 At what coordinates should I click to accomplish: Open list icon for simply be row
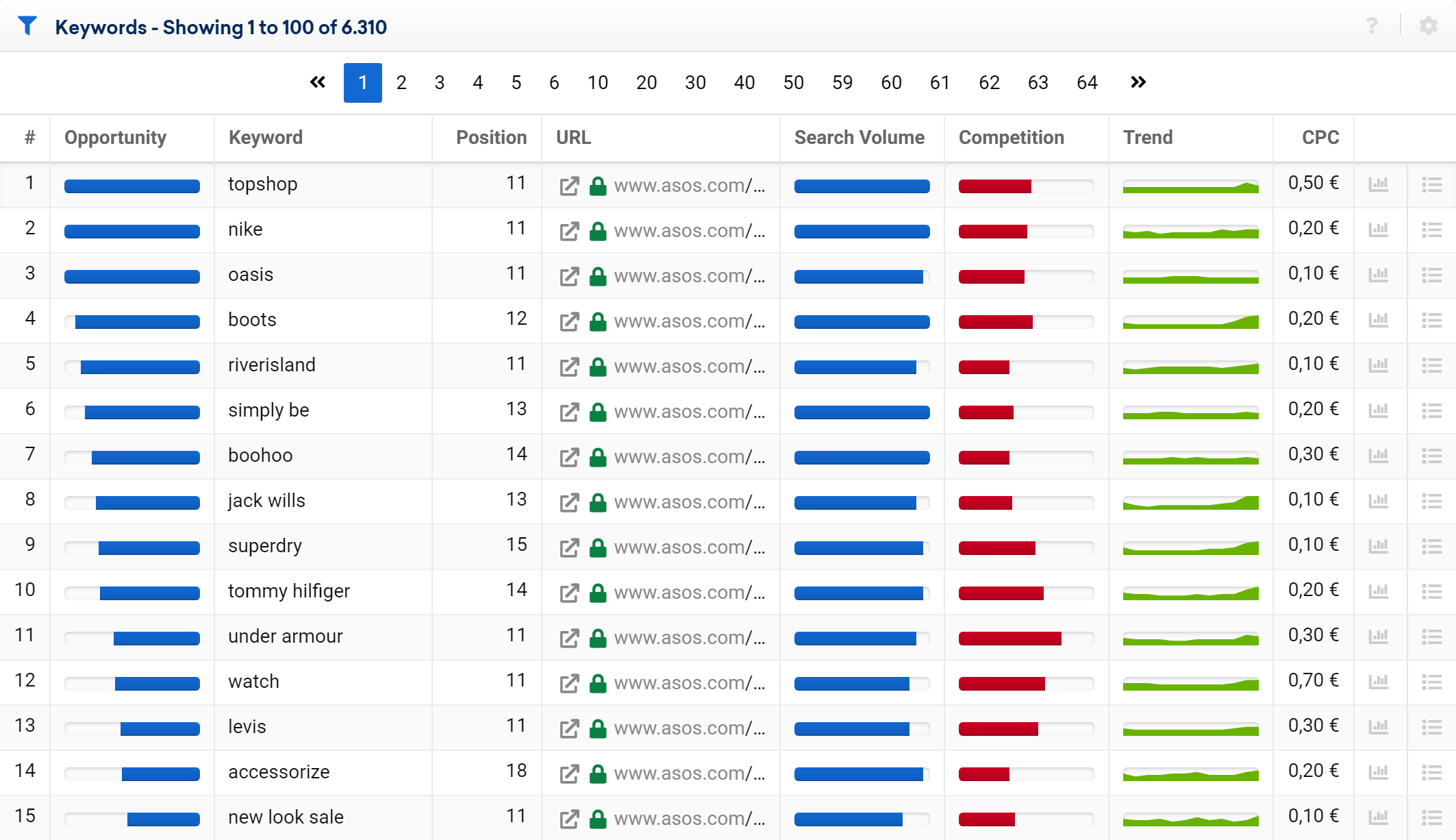click(x=1432, y=410)
